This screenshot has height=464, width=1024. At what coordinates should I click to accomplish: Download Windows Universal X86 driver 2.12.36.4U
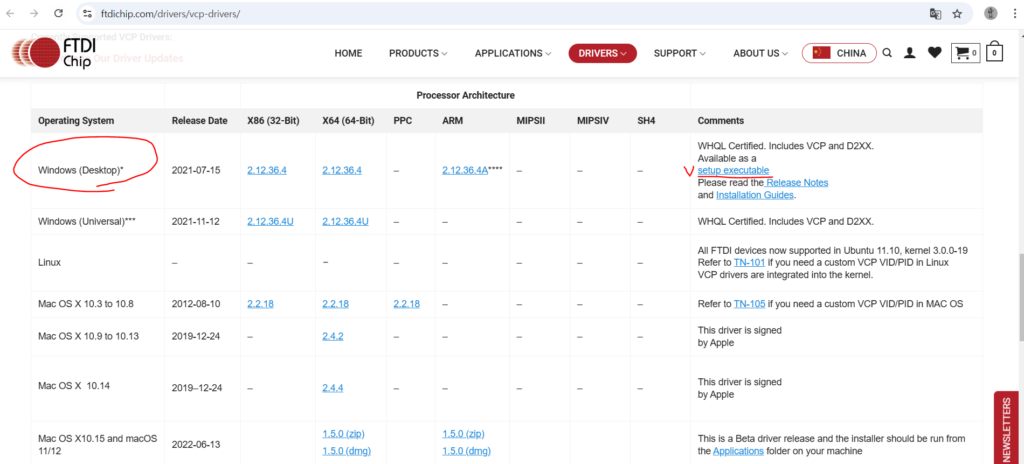point(270,222)
